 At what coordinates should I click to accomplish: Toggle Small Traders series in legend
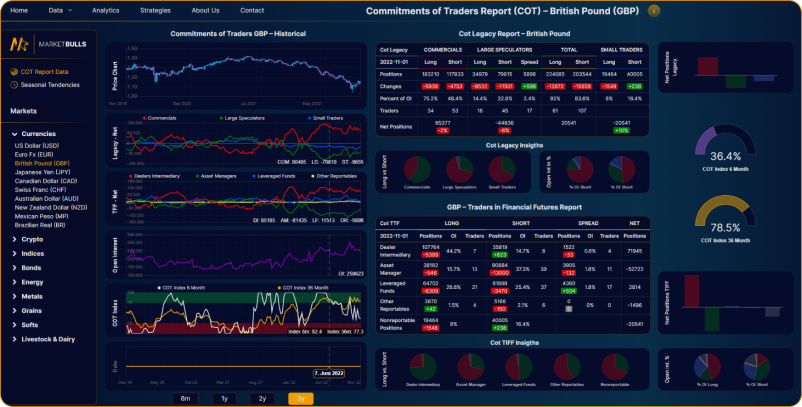pyautogui.click(x=325, y=118)
